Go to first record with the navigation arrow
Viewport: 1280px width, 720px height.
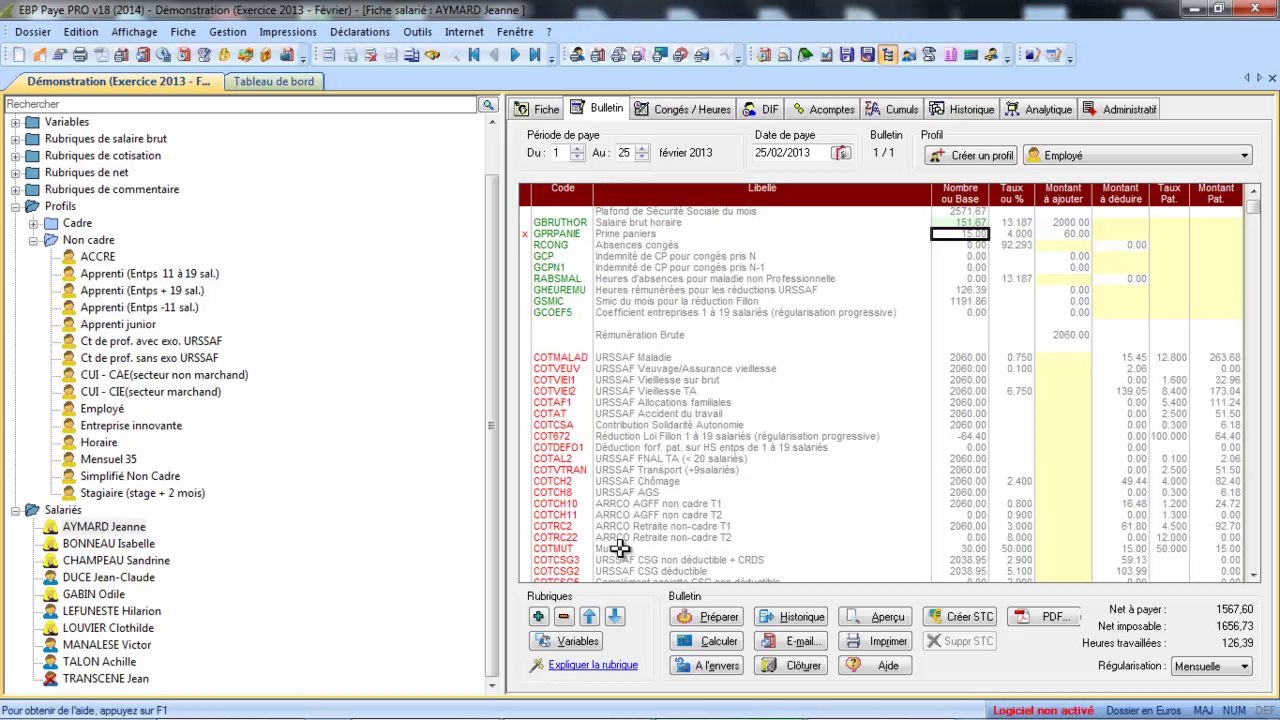(x=474, y=55)
